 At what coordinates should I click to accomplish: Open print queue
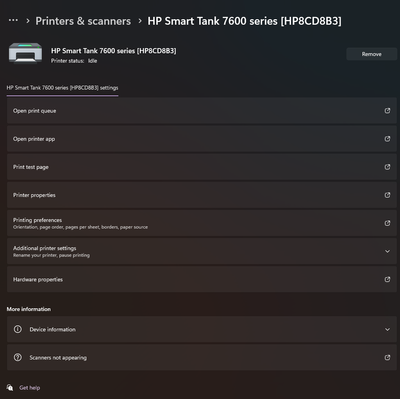(202, 111)
